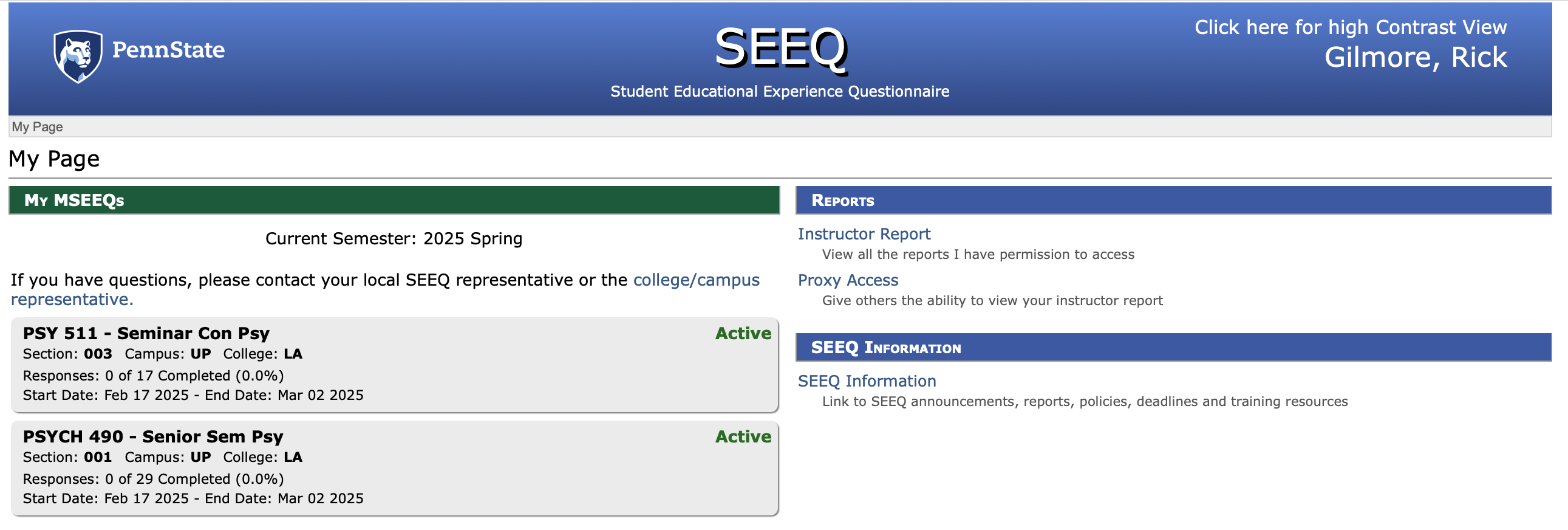This screenshot has width=1568, height=530.
Task: Open the PSYCH 490 Senior Sem Psy card
Action: click(153, 437)
